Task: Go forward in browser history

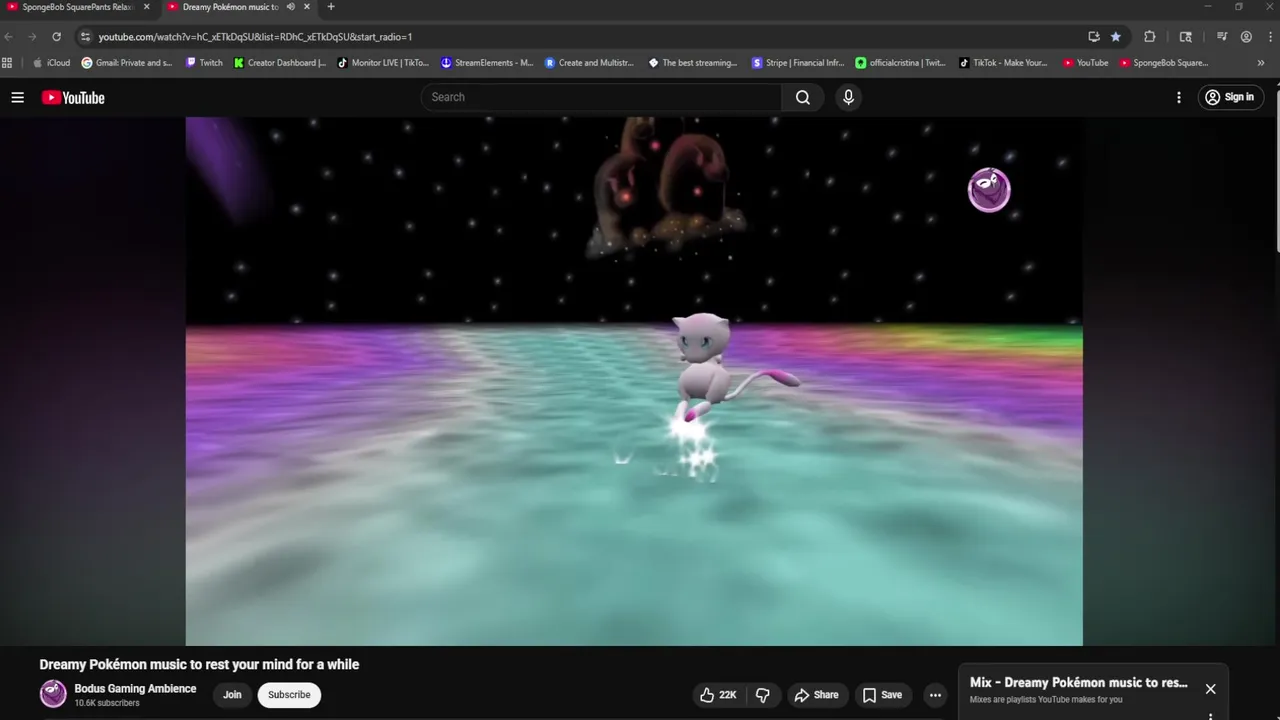Action: [32, 37]
